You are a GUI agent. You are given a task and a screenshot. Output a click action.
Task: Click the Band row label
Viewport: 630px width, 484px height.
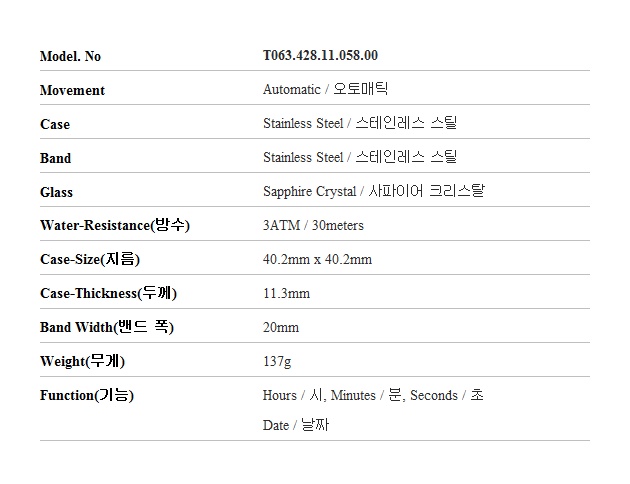56,158
